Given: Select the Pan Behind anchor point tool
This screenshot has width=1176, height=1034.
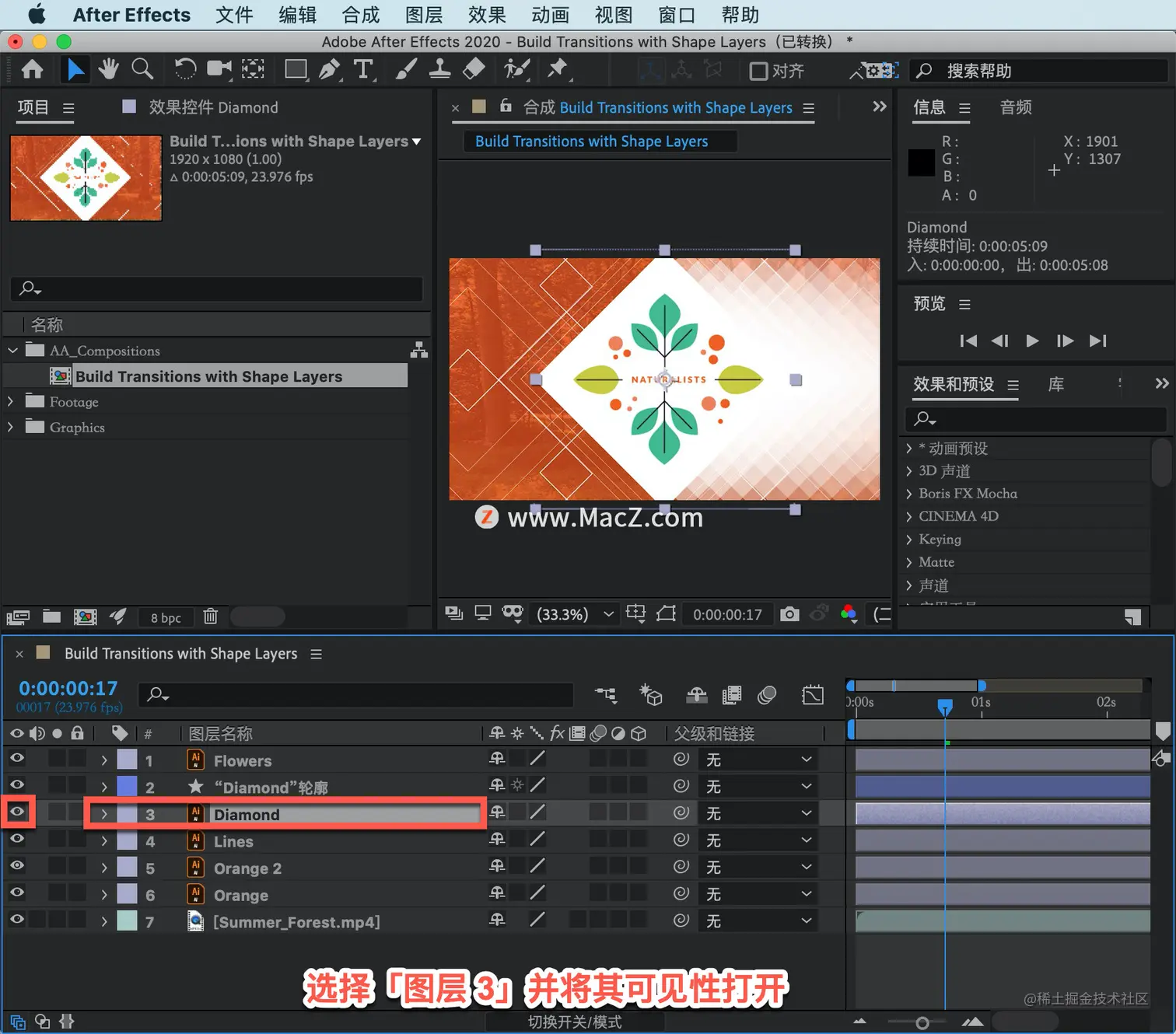Looking at the screenshot, I should click(253, 69).
